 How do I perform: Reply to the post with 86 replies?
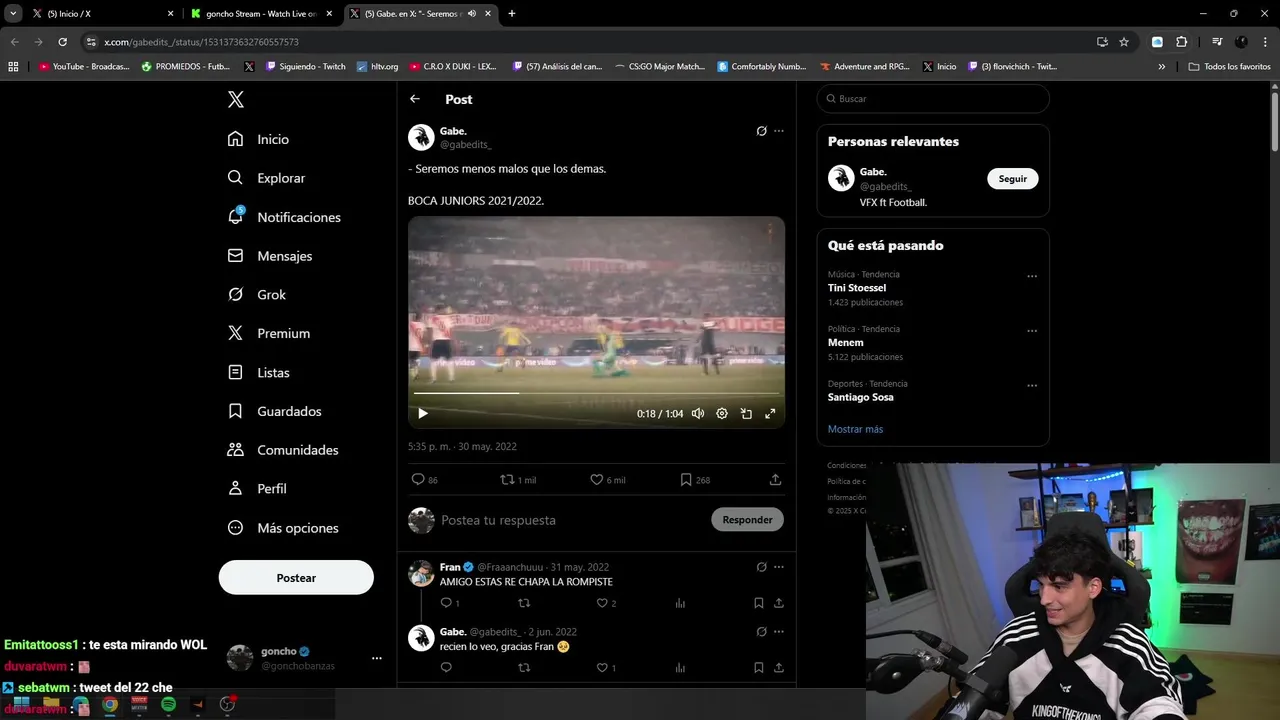click(425, 480)
